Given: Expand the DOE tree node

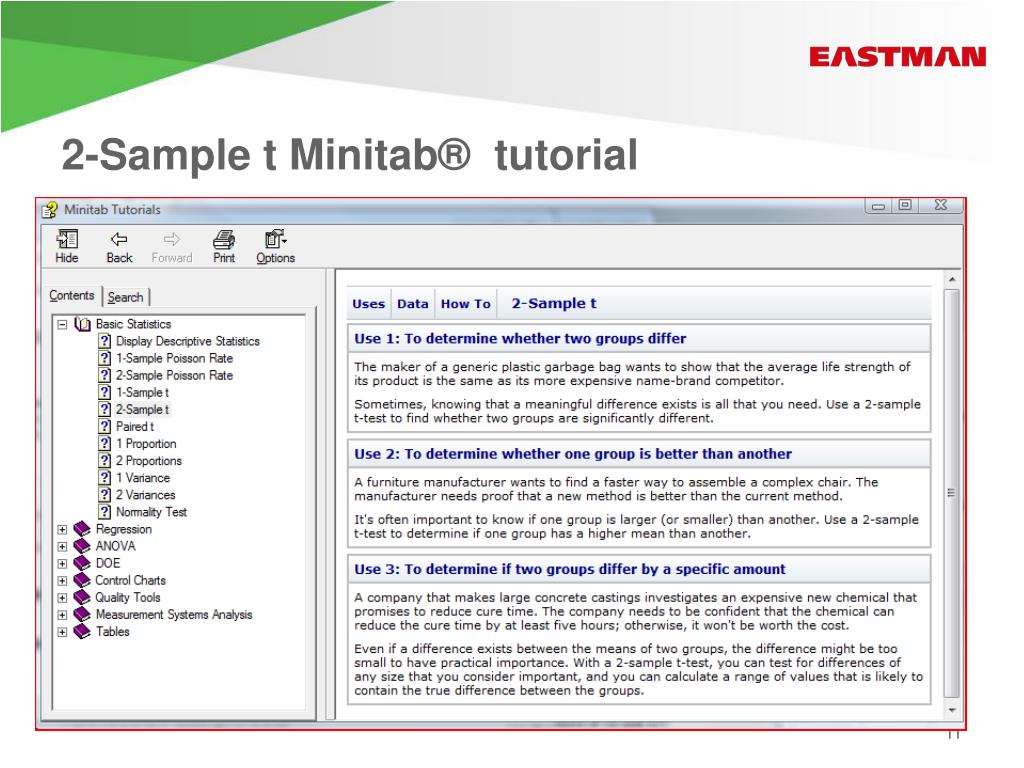Looking at the screenshot, I should (62, 564).
